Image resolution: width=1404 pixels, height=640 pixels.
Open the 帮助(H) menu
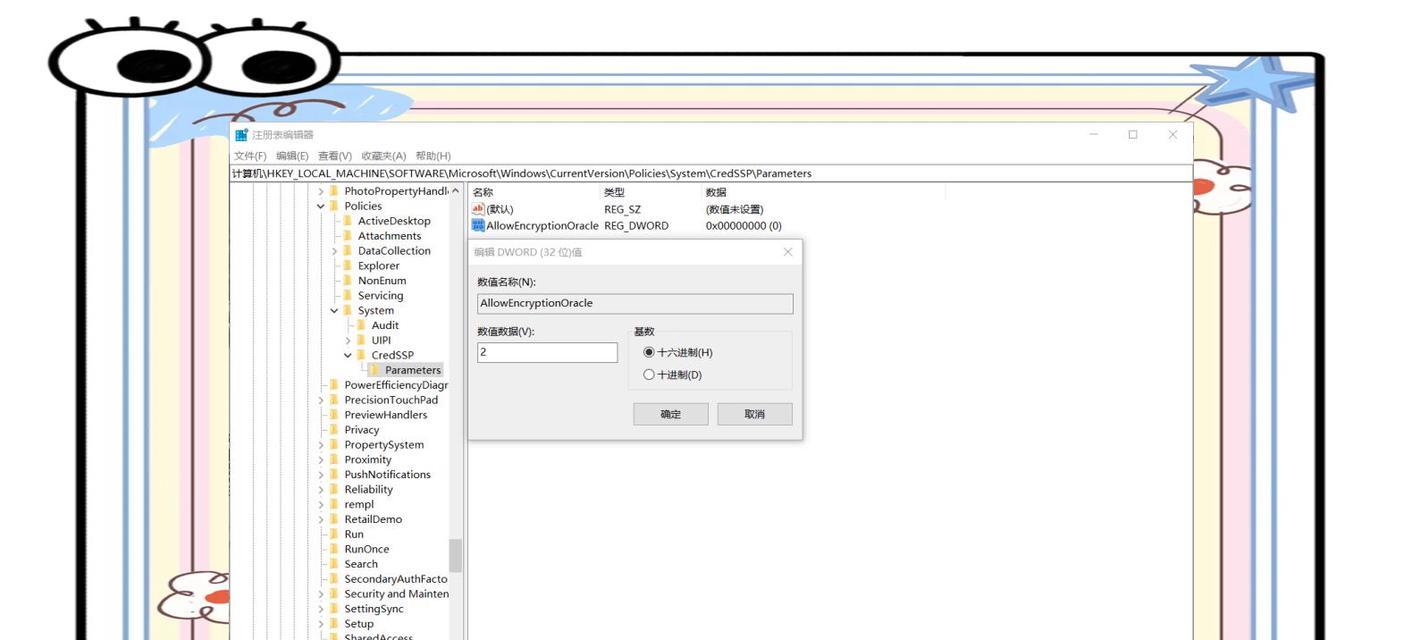coord(433,156)
